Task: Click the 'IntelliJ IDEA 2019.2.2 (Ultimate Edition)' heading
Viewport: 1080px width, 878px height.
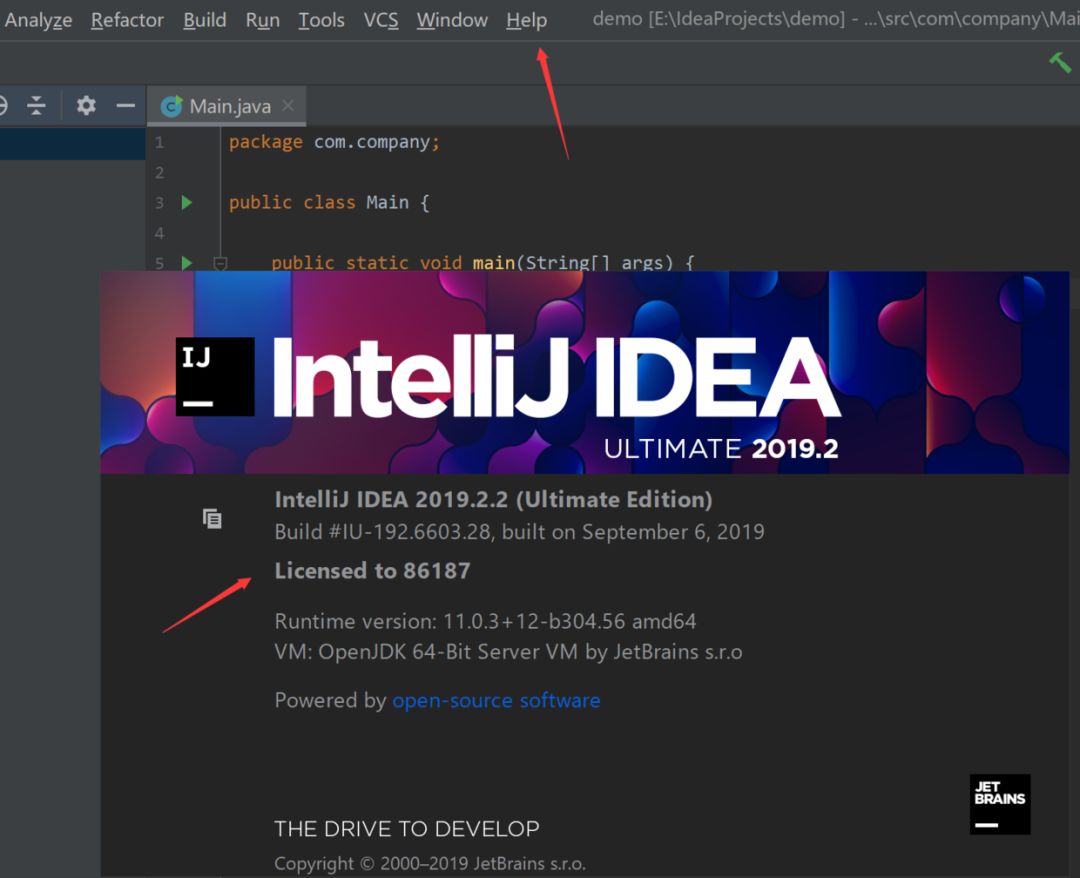Action: [493, 499]
